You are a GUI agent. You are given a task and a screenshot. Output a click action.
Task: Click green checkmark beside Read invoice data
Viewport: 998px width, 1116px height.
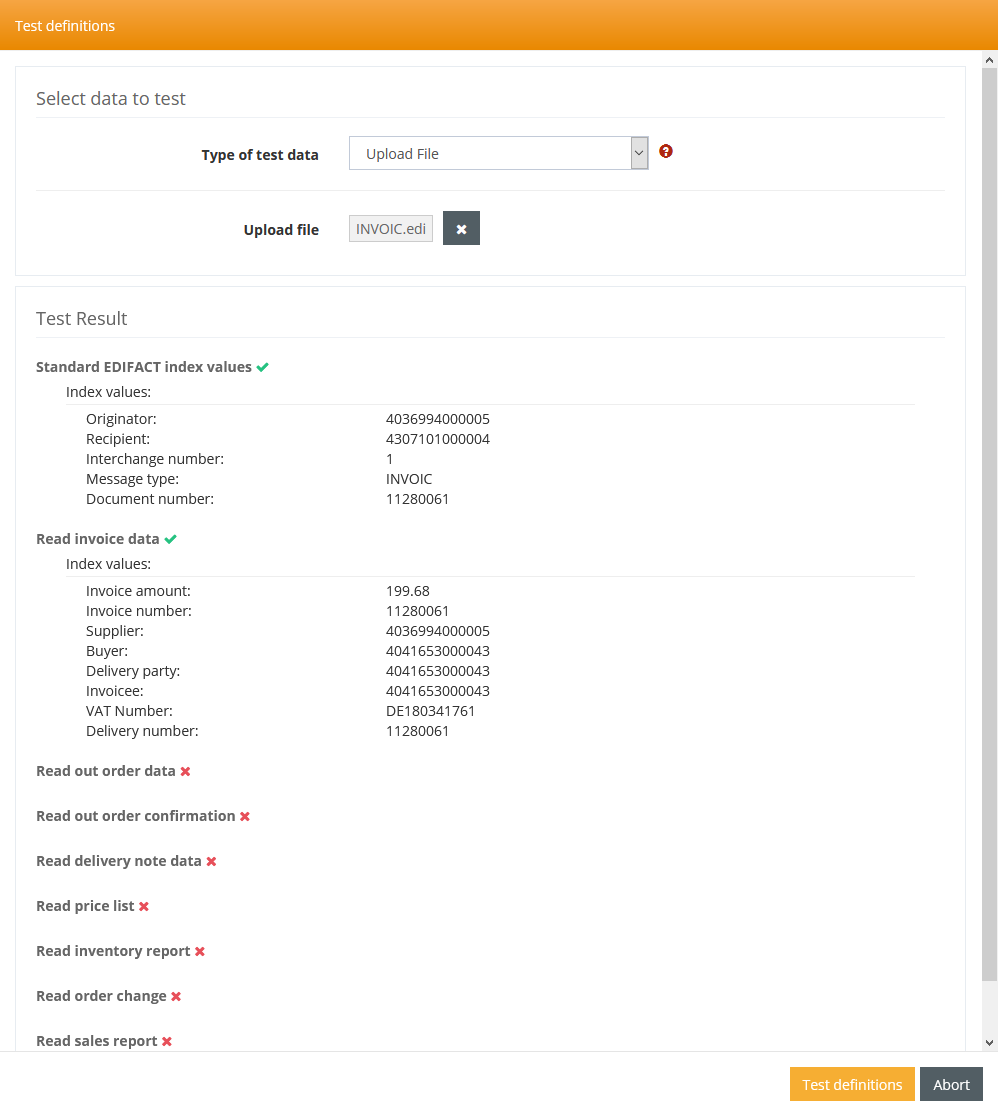(171, 539)
